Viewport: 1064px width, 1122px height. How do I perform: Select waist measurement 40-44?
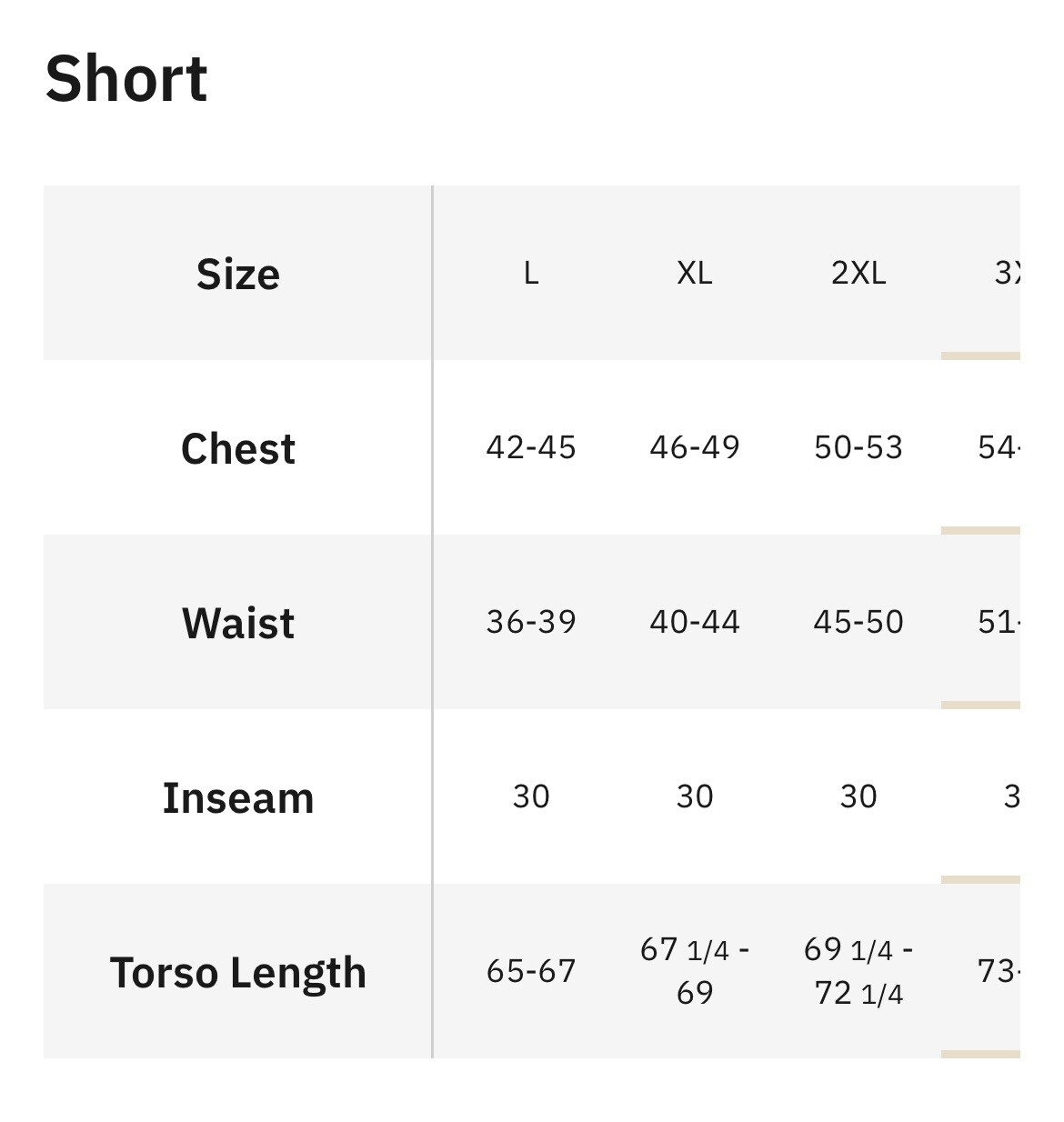[x=695, y=622]
